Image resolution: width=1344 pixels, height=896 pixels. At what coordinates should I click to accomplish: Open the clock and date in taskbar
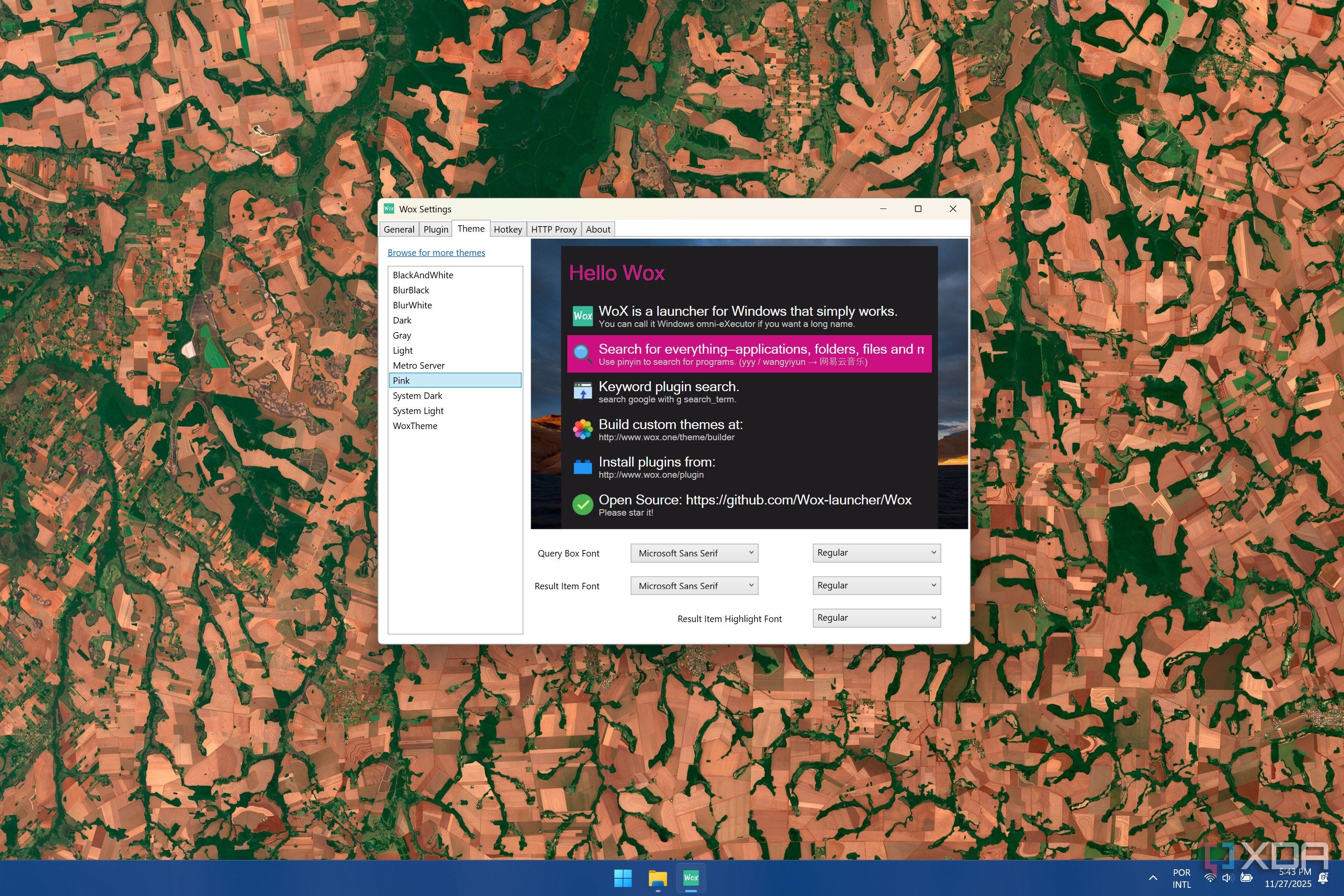(1288, 878)
